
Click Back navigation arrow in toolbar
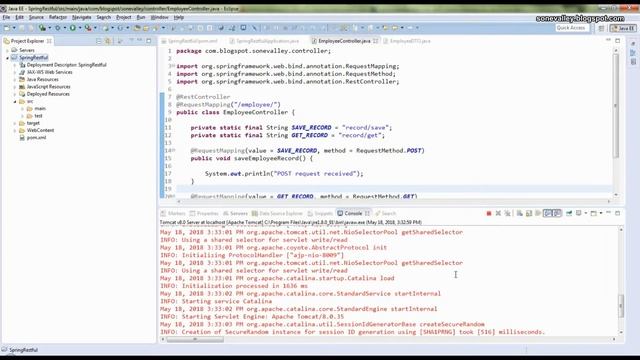pos(394,28)
